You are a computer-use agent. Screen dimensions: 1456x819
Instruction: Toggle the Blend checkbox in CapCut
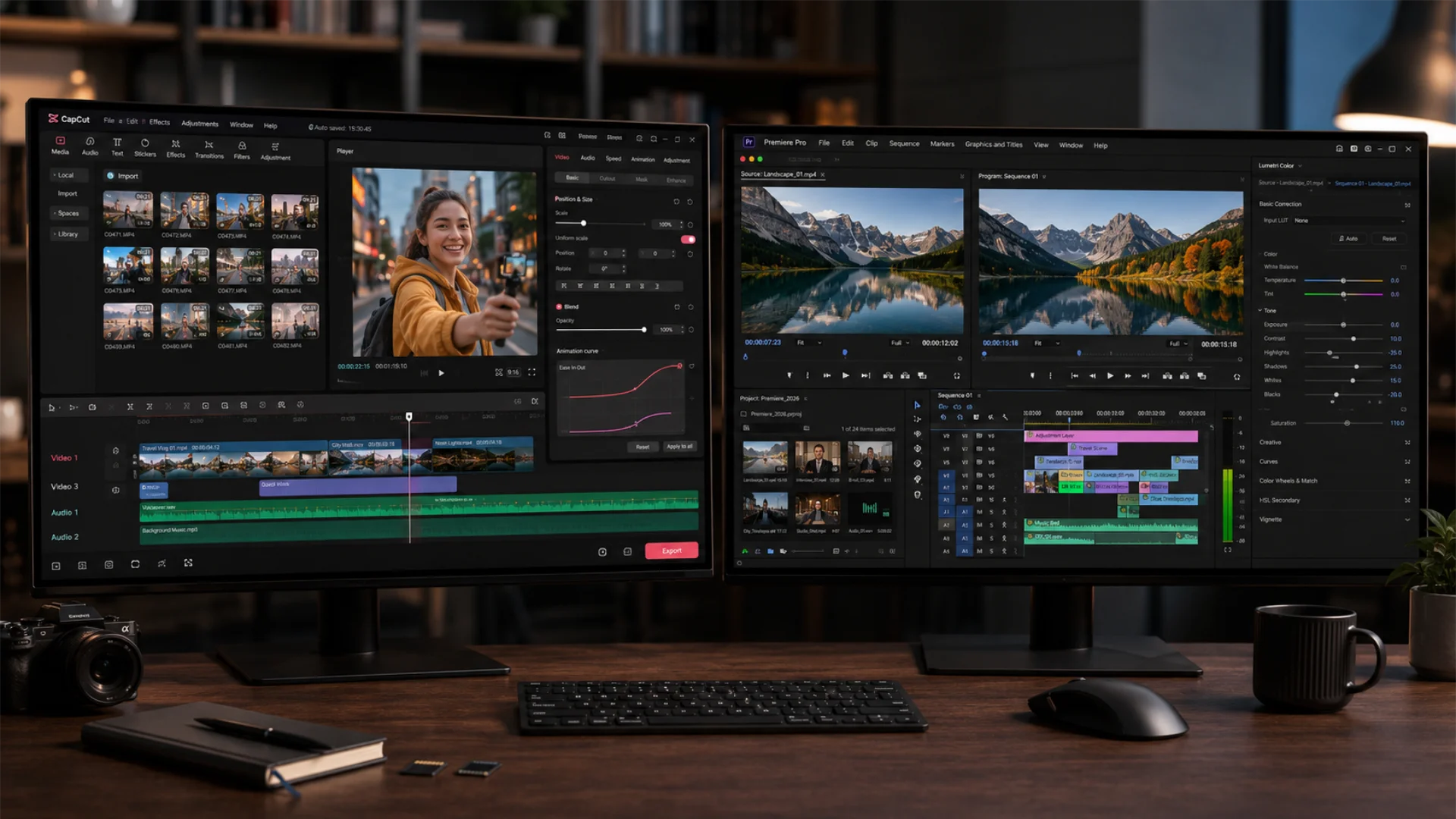pyautogui.click(x=559, y=307)
